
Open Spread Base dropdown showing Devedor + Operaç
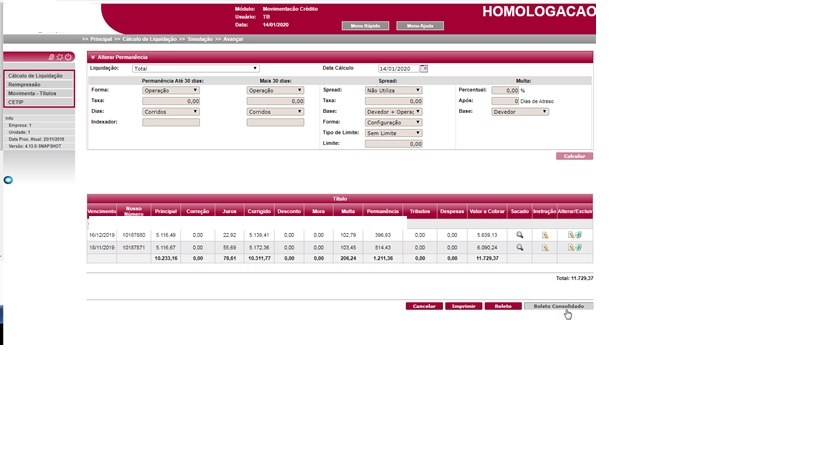click(x=393, y=112)
